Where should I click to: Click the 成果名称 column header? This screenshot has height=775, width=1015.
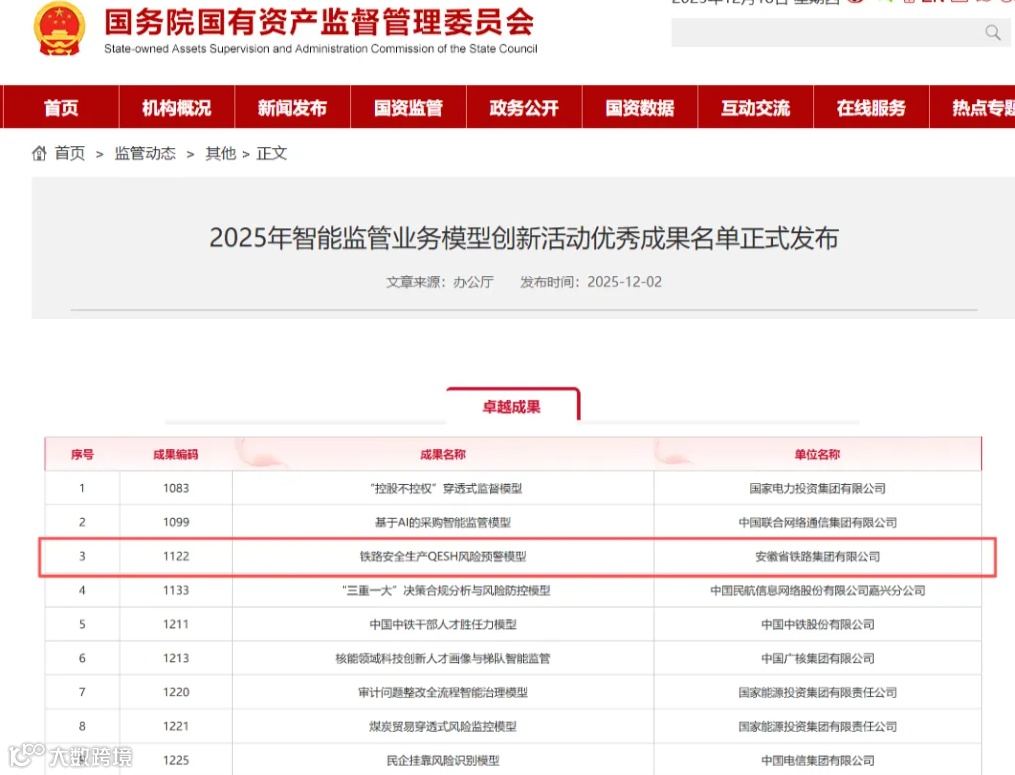pyautogui.click(x=443, y=455)
